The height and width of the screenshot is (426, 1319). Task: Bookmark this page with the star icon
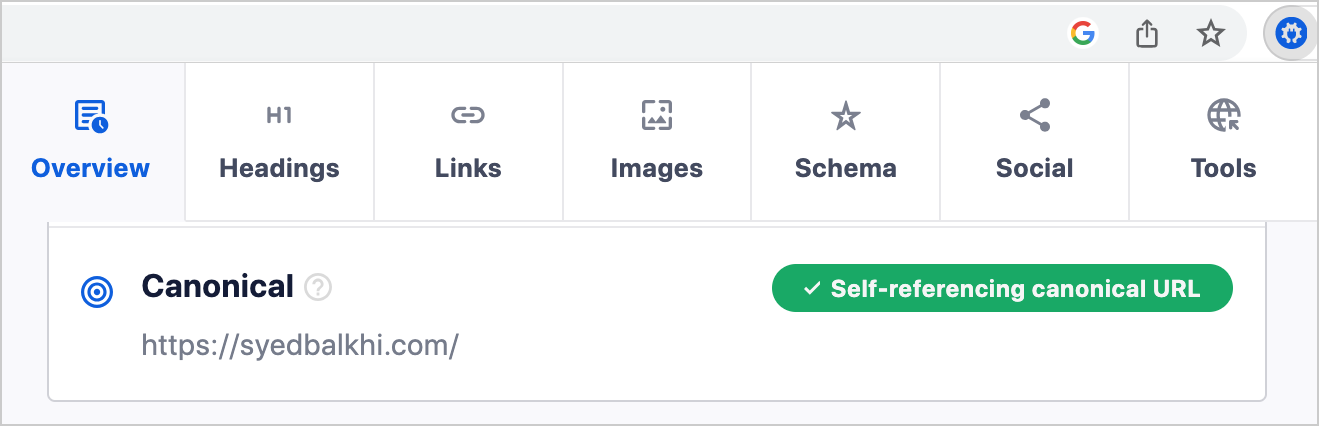coord(1211,35)
